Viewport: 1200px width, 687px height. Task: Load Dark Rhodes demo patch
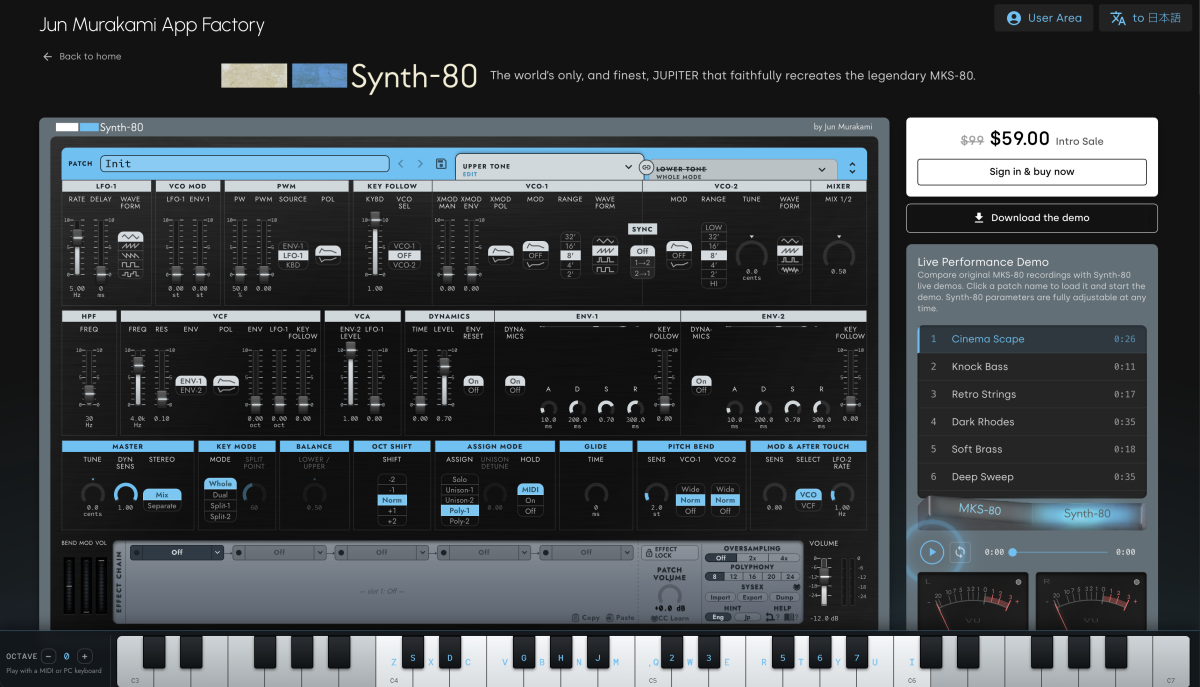click(1032, 422)
